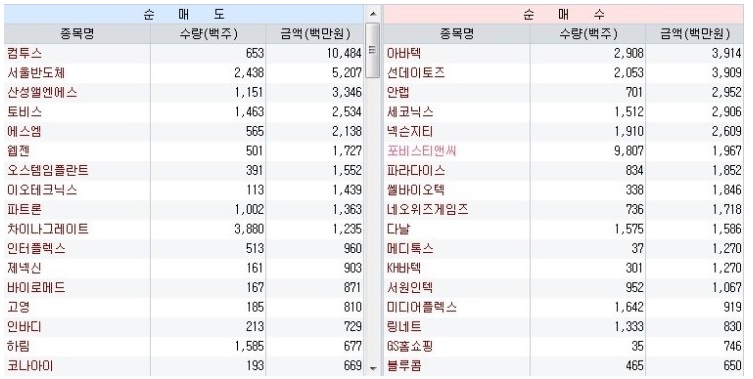This screenshot has width=753, height=379.
Task: Select the 순매수 header tab
Action: point(563,14)
